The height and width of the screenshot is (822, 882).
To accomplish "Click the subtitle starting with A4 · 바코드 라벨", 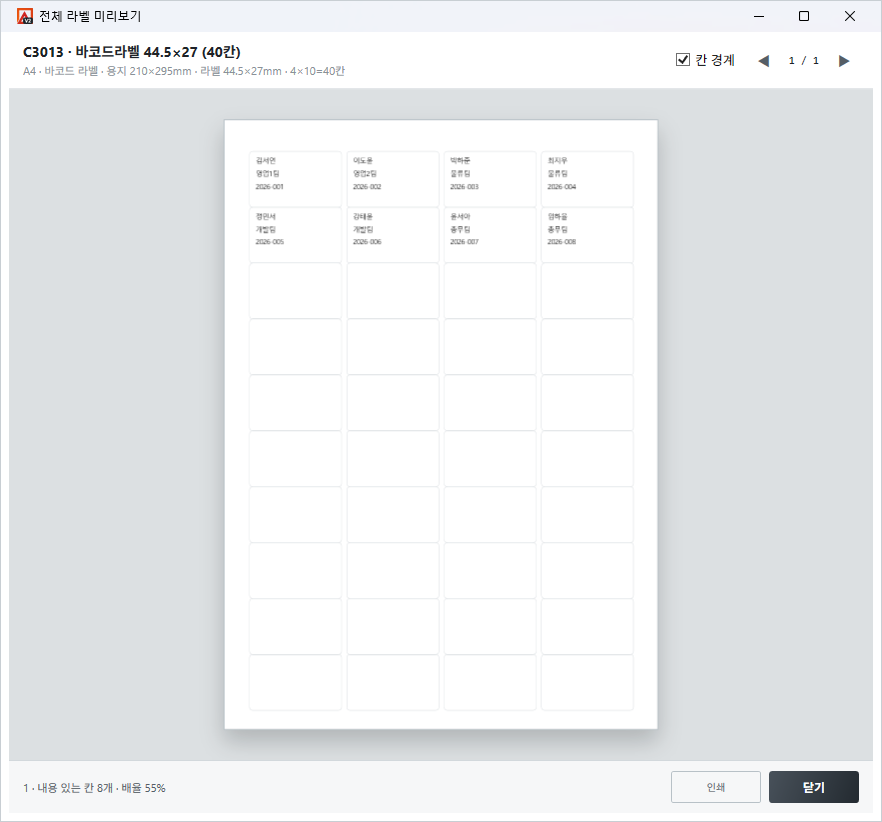I will 184,71.
